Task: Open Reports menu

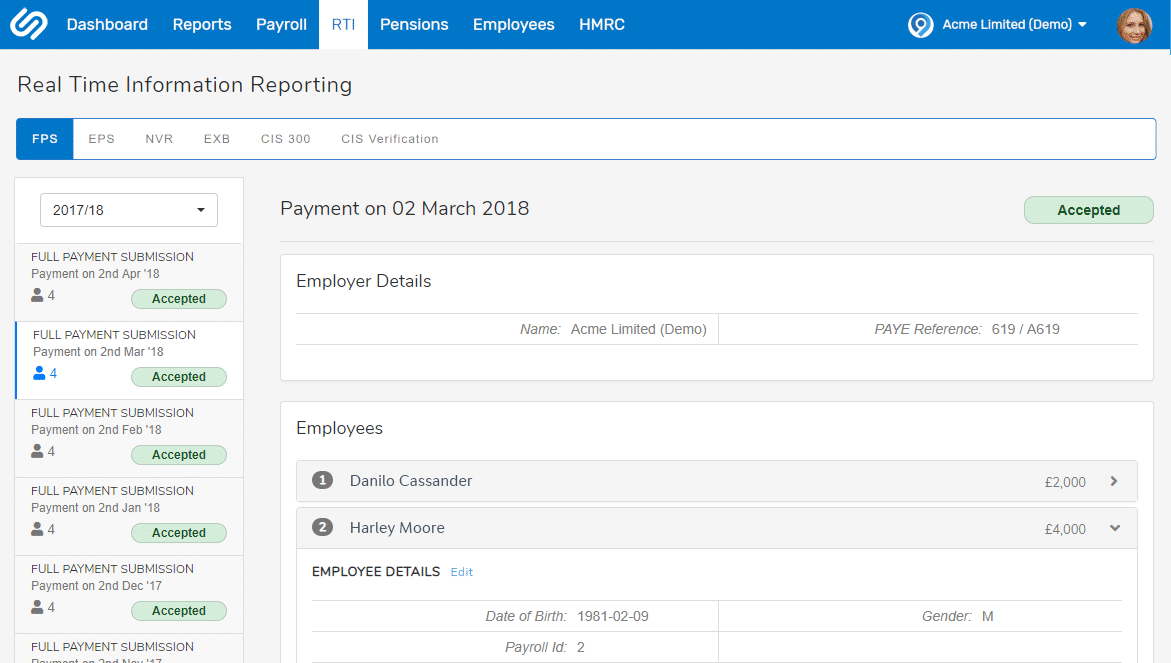Action: (x=202, y=25)
